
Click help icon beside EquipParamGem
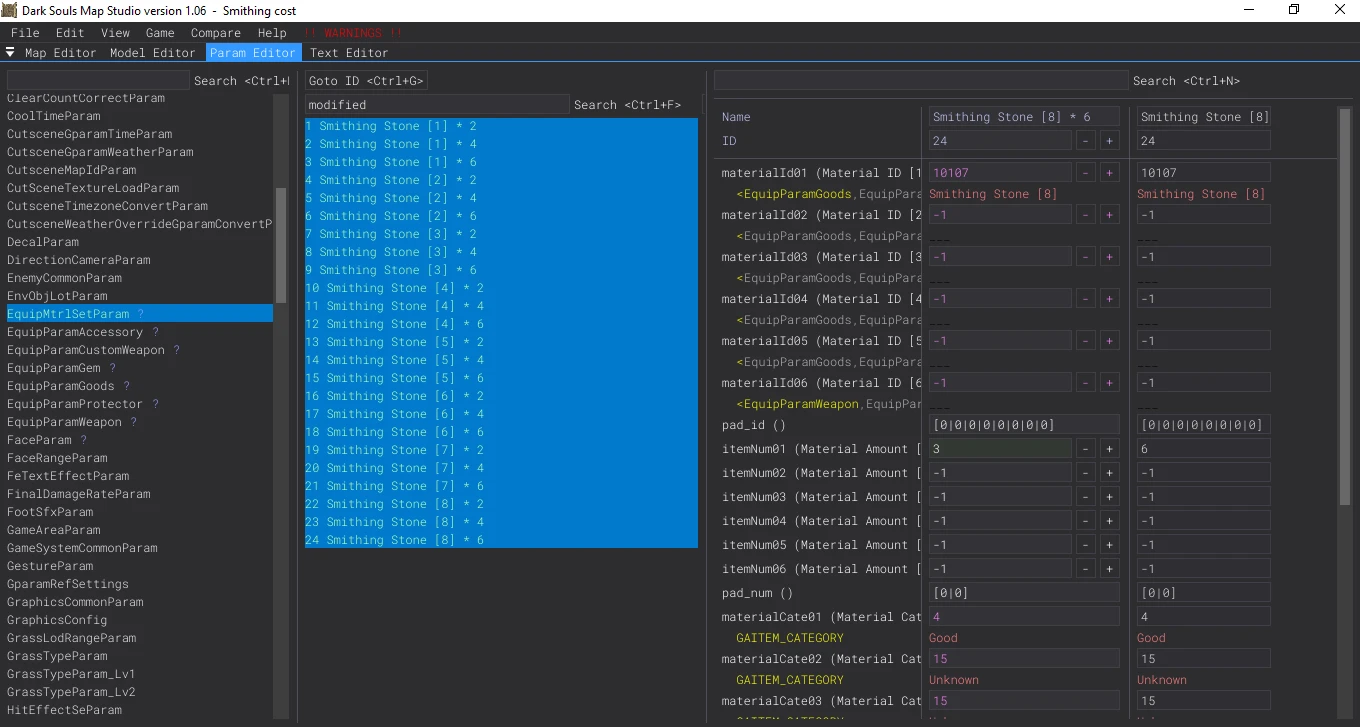[112, 368]
